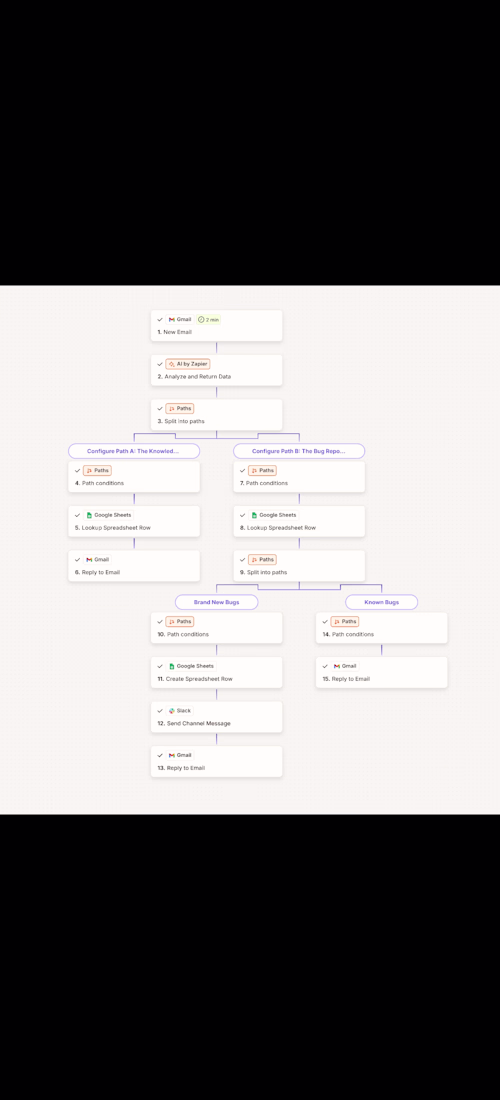The height and width of the screenshot is (1100, 500).
Task: Click the Paths badge in step 10
Action: pos(180,622)
